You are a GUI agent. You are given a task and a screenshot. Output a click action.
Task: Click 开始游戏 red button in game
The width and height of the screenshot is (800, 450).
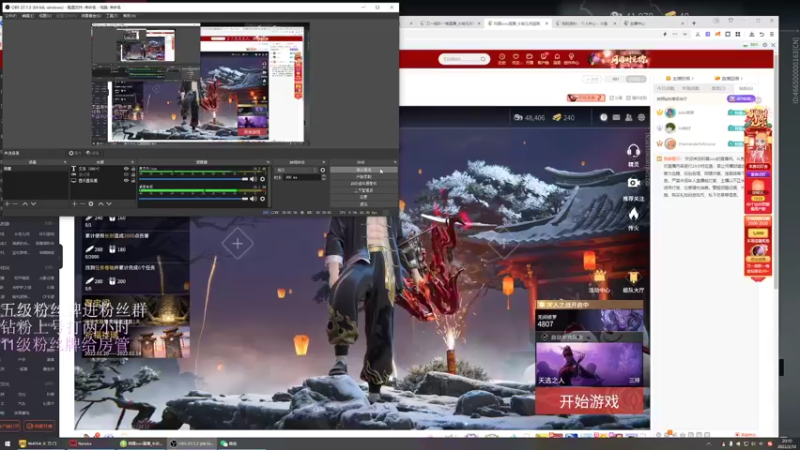point(589,401)
